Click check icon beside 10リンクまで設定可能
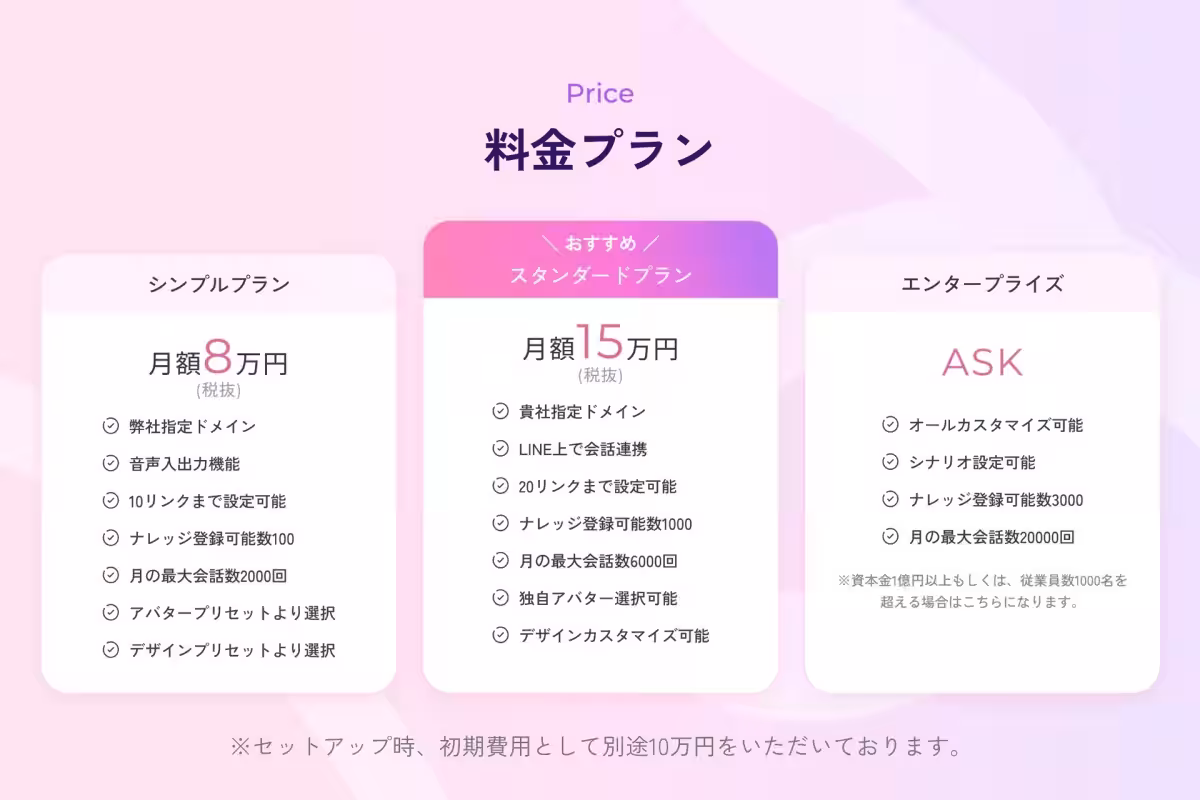This screenshot has width=1200, height=800. click(111, 501)
